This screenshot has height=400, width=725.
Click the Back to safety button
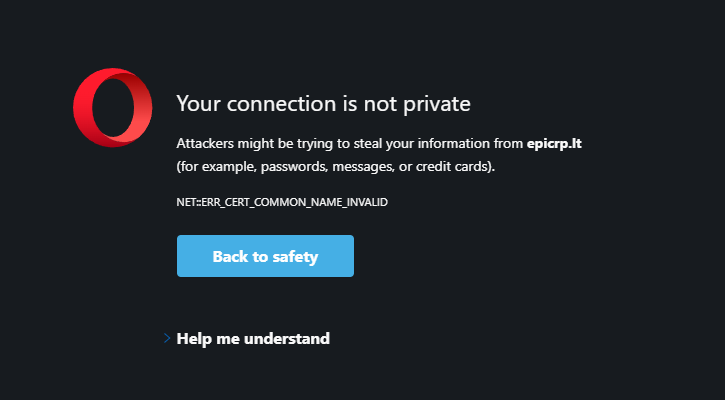click(x=265, y=256)
